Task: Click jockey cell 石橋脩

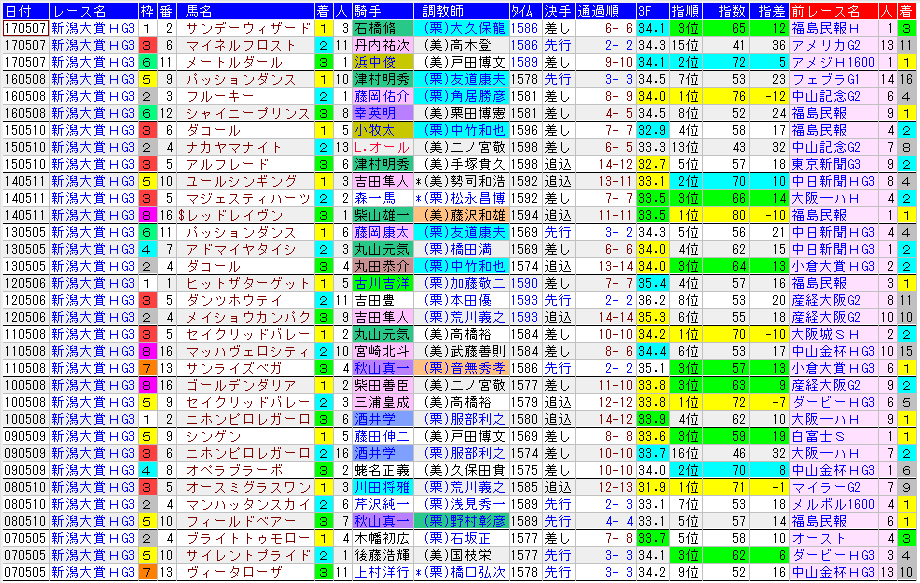Action: coord(382,29)
